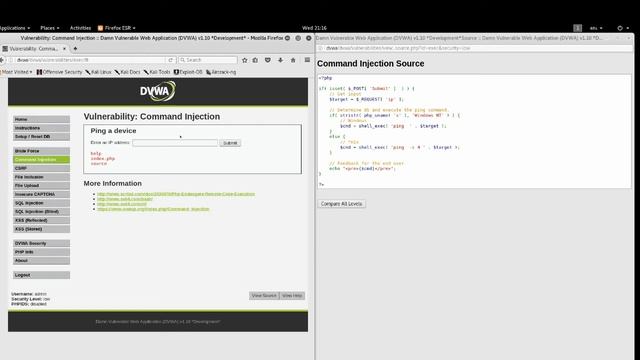Open XSS (Stored) in DVWA sidebar
The image size is (640, 360).
point(41,229)
